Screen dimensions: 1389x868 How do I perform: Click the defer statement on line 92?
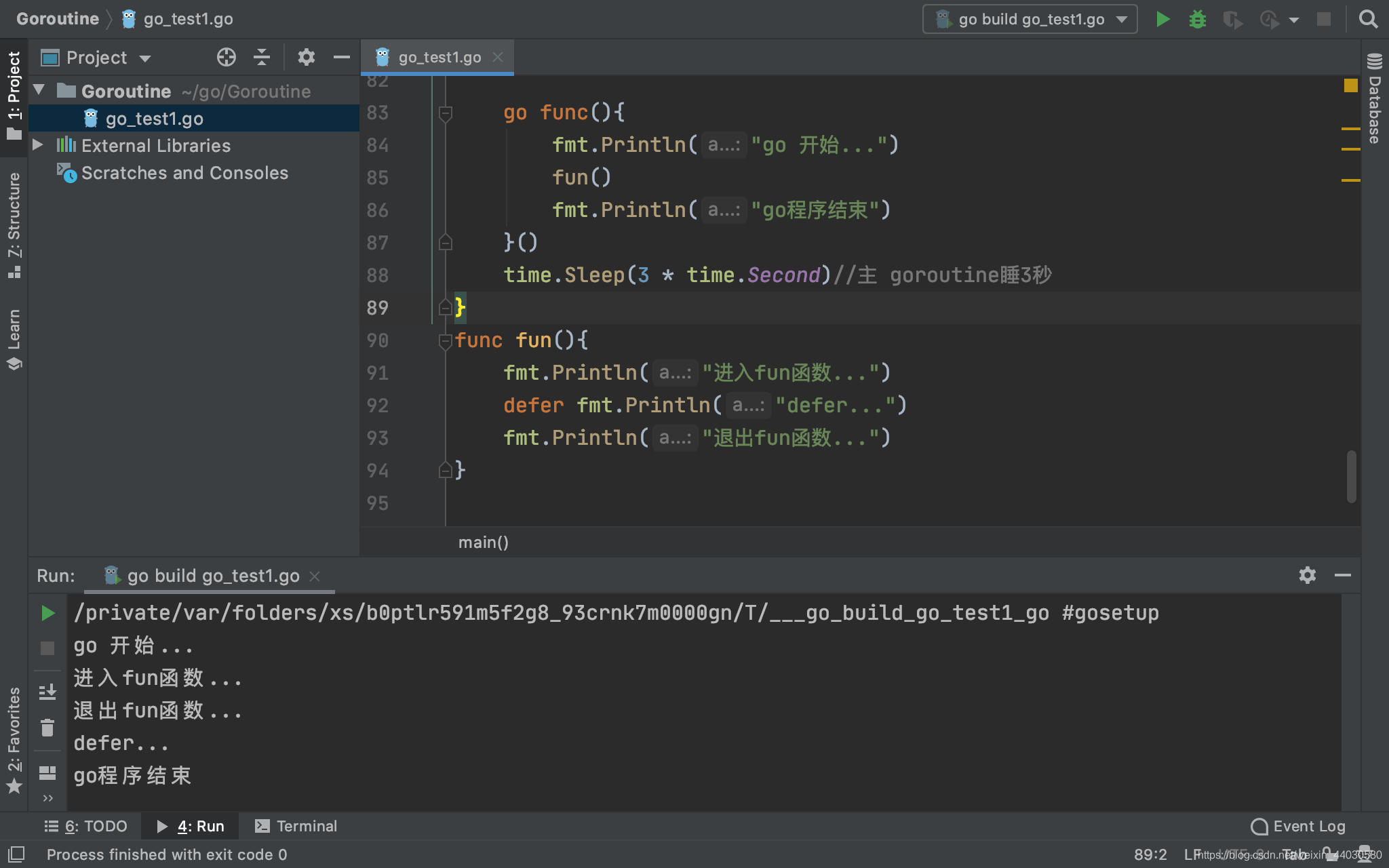(705, 406)
